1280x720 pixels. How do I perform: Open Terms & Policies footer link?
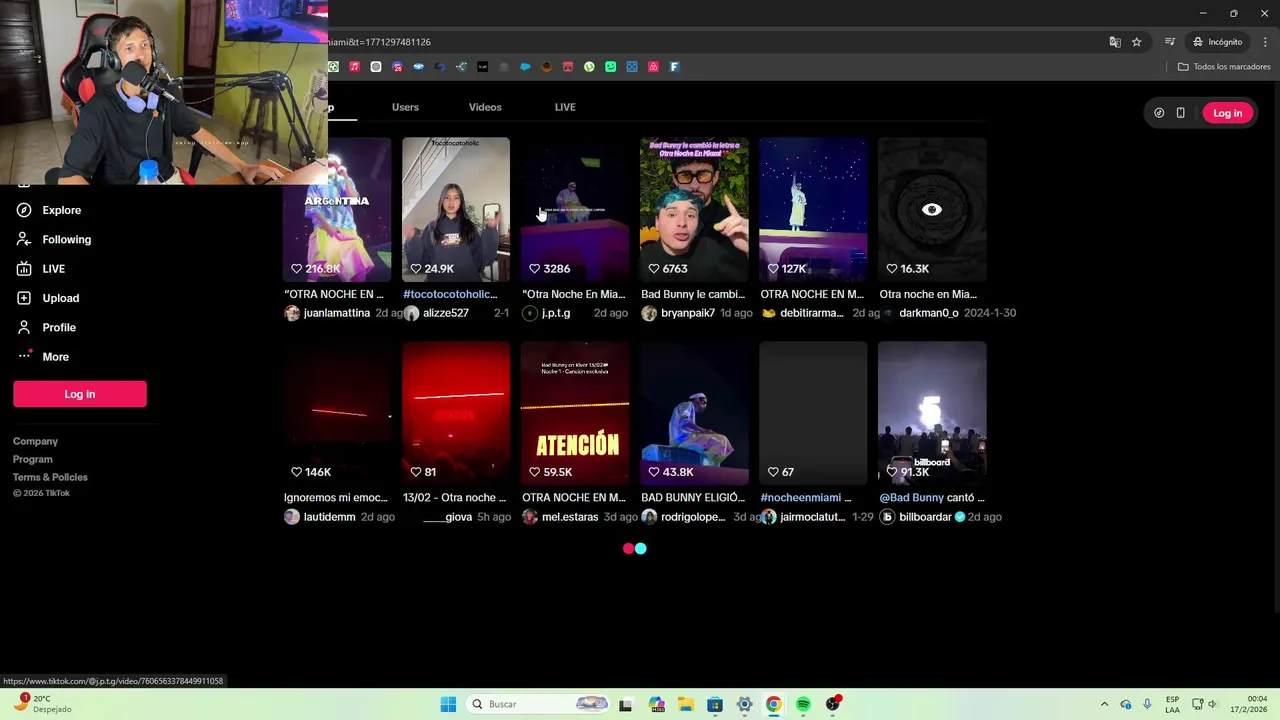click(x=50, y=477)
